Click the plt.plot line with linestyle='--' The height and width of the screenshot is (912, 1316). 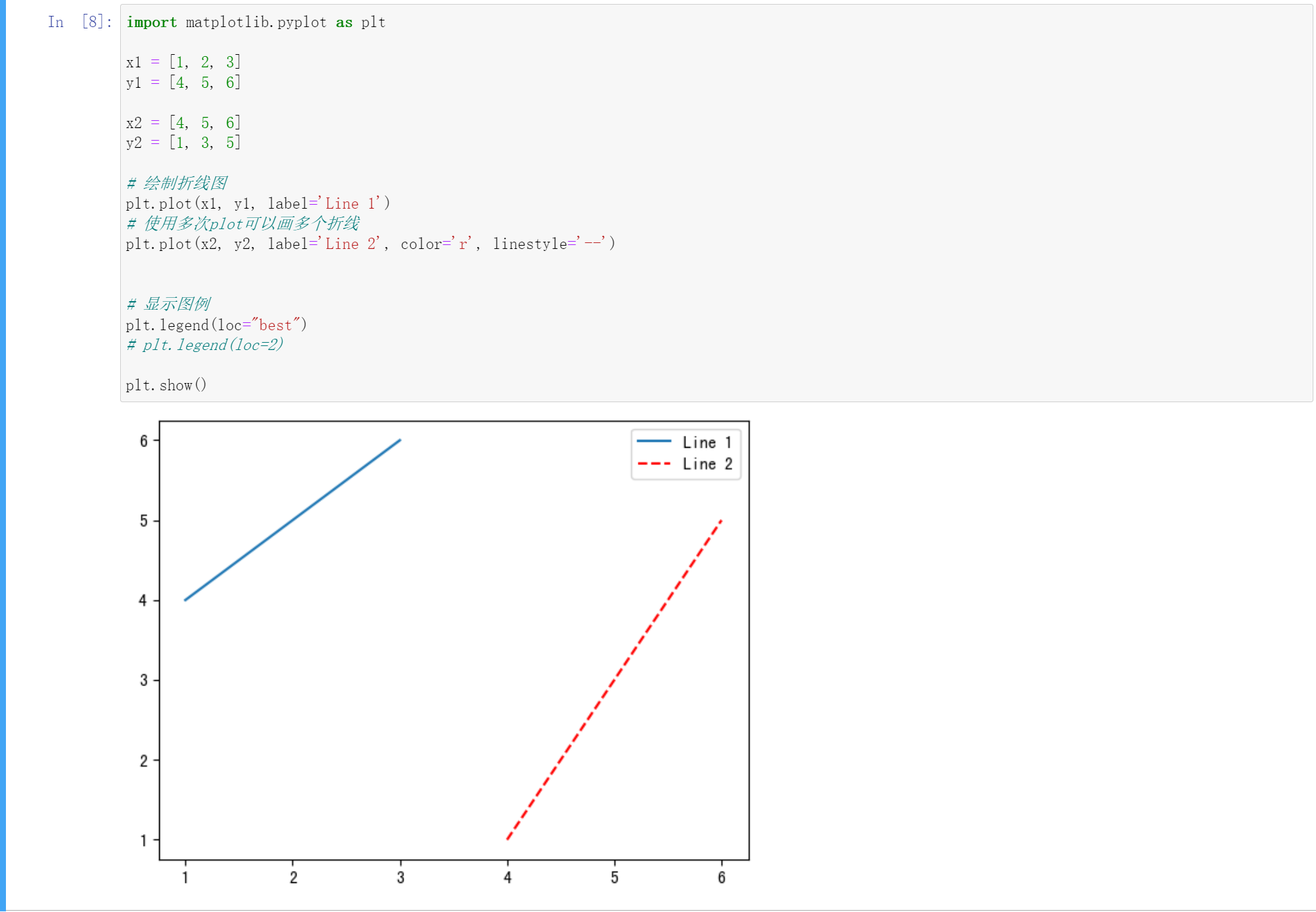pyautogui.click(x=370, y=244)
